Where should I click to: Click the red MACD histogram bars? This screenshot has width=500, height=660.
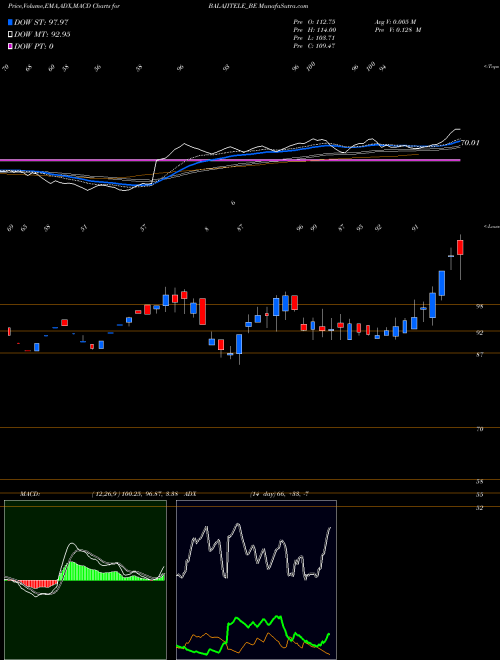tap(38, 584)
